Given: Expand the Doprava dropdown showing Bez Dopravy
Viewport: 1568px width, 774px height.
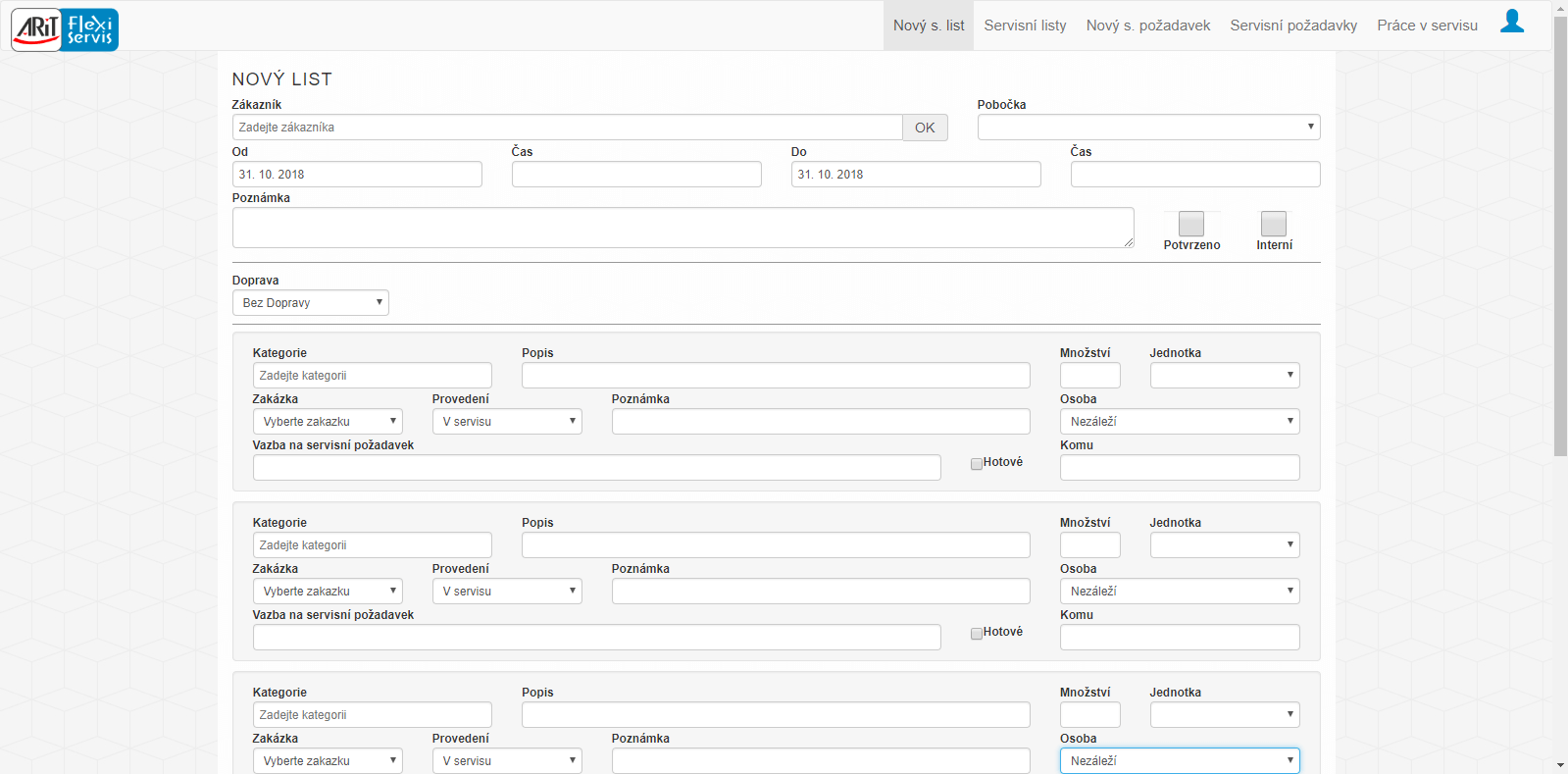Looking at the screenshot, I should [x=310, y=303].
